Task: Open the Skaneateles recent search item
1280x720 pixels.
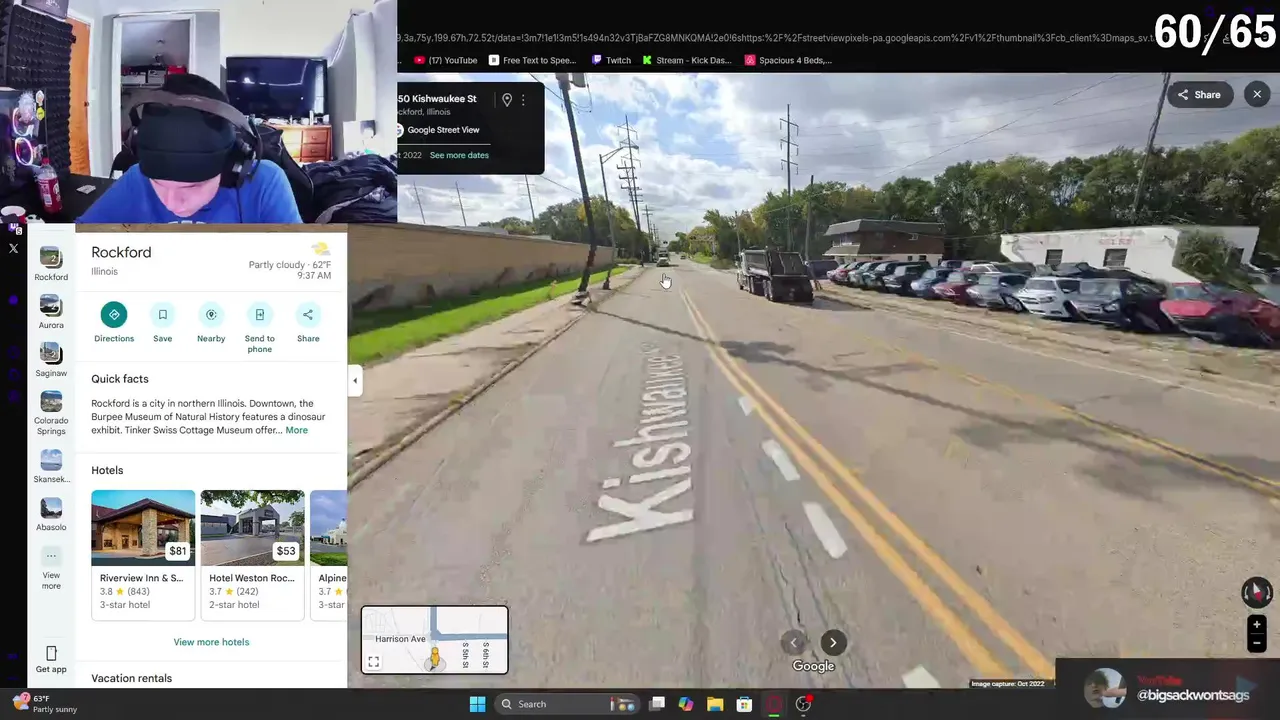Action: (51, 466)
